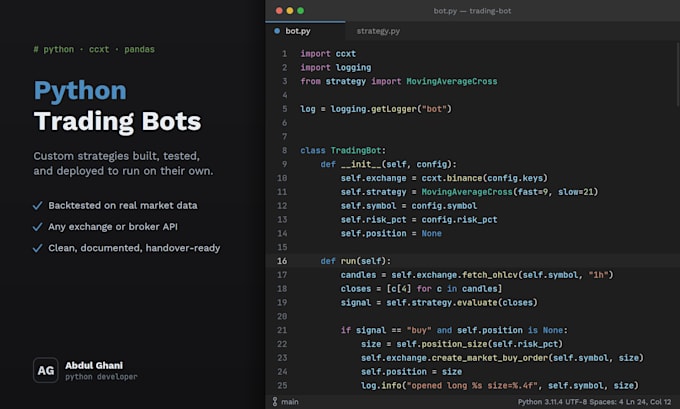Image resolution: width=680 pixels, height=409 pixels.
Task: Click the # python · ccxt · pandas tagline
Action: (94, 49)
